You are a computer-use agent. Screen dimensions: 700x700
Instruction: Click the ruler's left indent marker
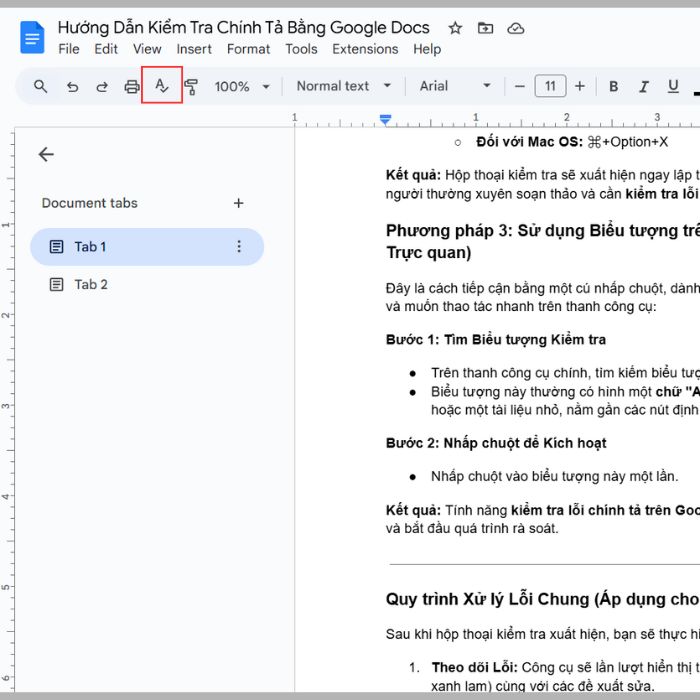pos(385,120)
